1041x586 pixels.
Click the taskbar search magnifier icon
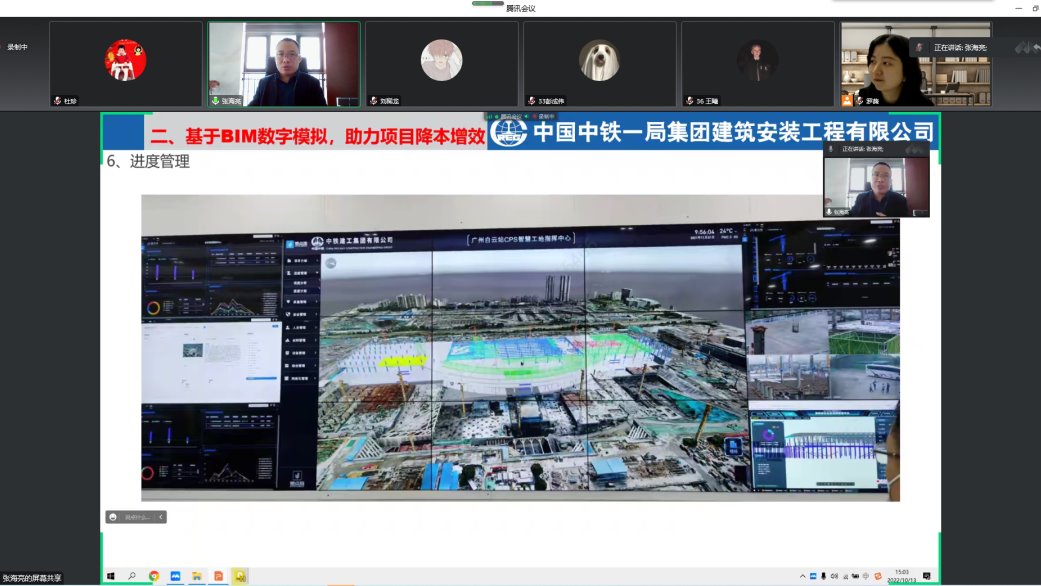point(132,576)
